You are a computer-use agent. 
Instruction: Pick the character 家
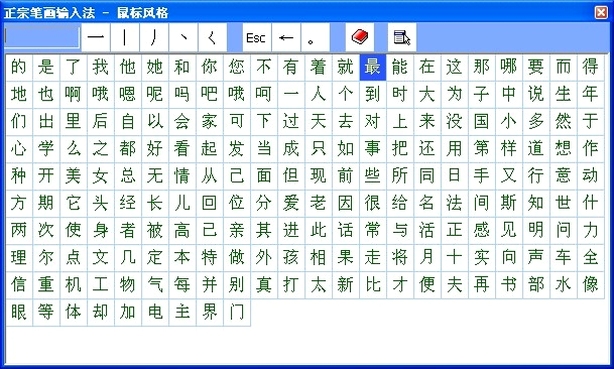209,121
